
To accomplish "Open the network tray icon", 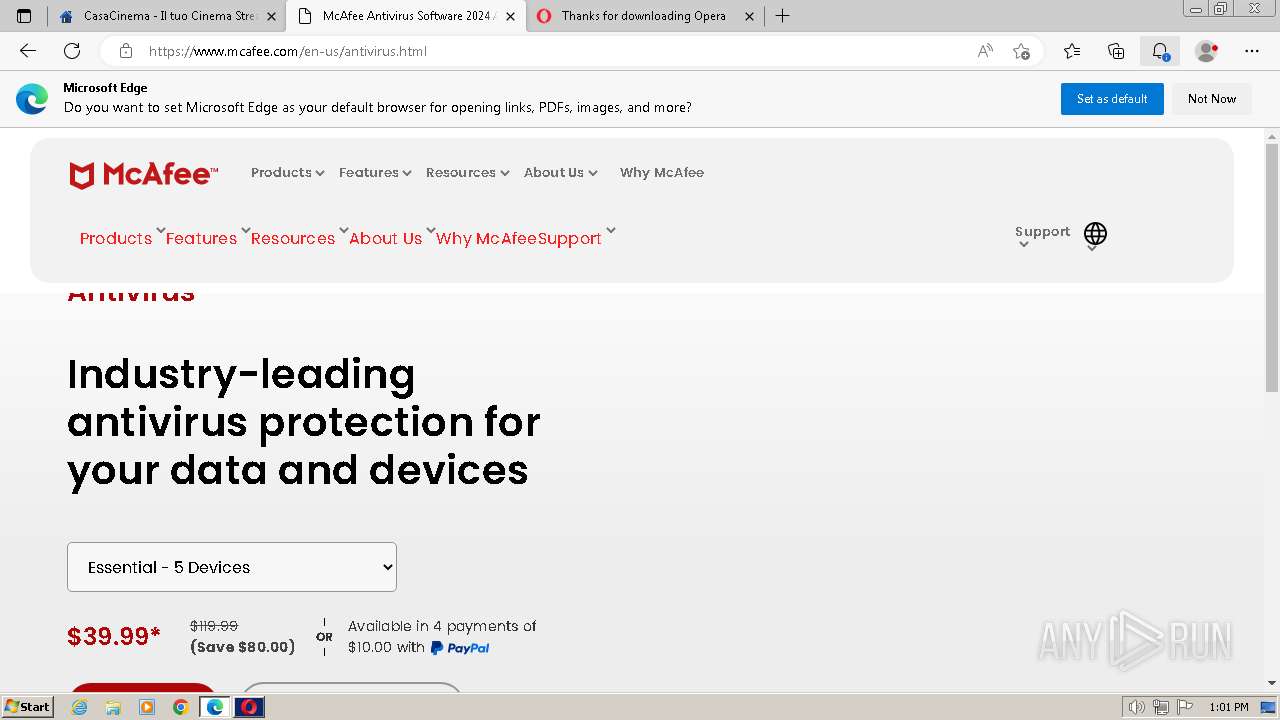I will (1161, 707).
